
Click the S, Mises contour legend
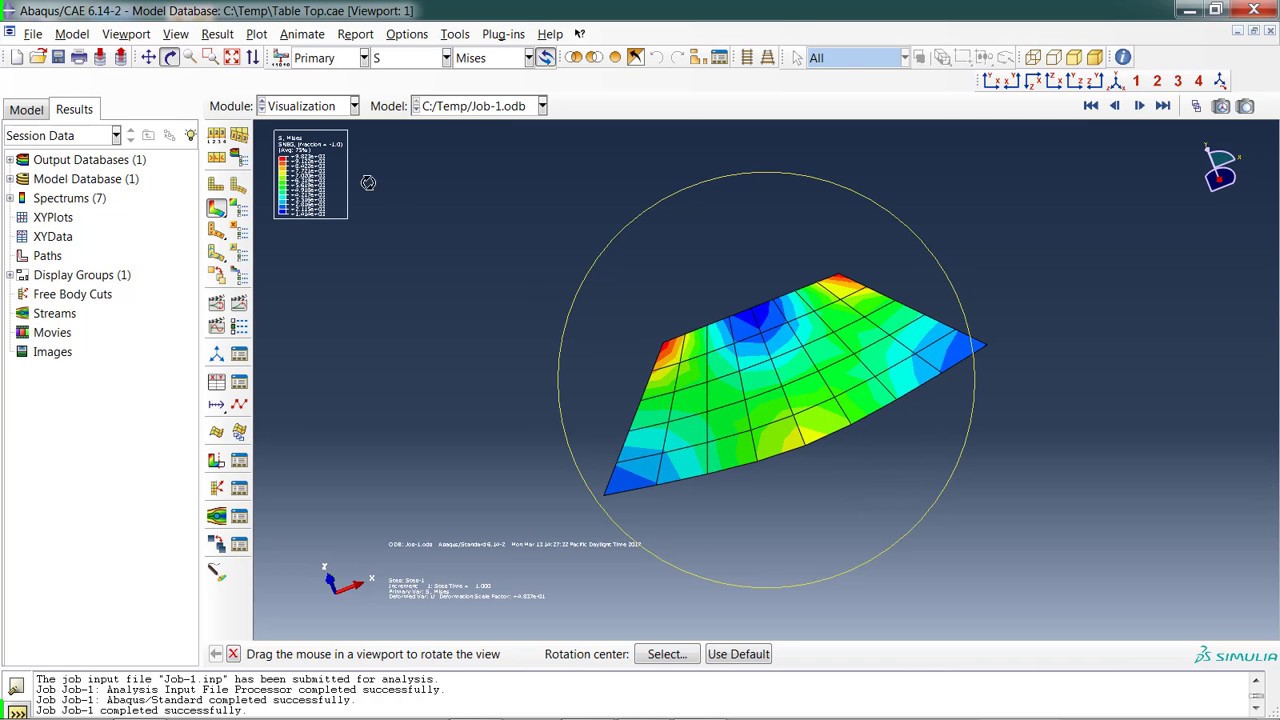click(311, 174)
